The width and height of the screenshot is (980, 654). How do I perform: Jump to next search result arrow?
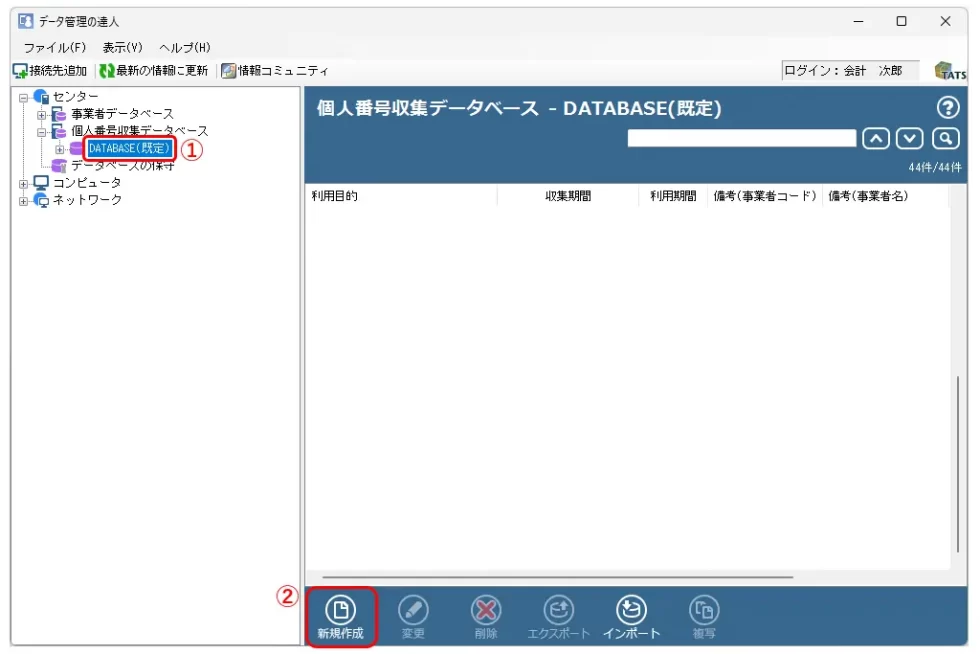coord(909,138)
